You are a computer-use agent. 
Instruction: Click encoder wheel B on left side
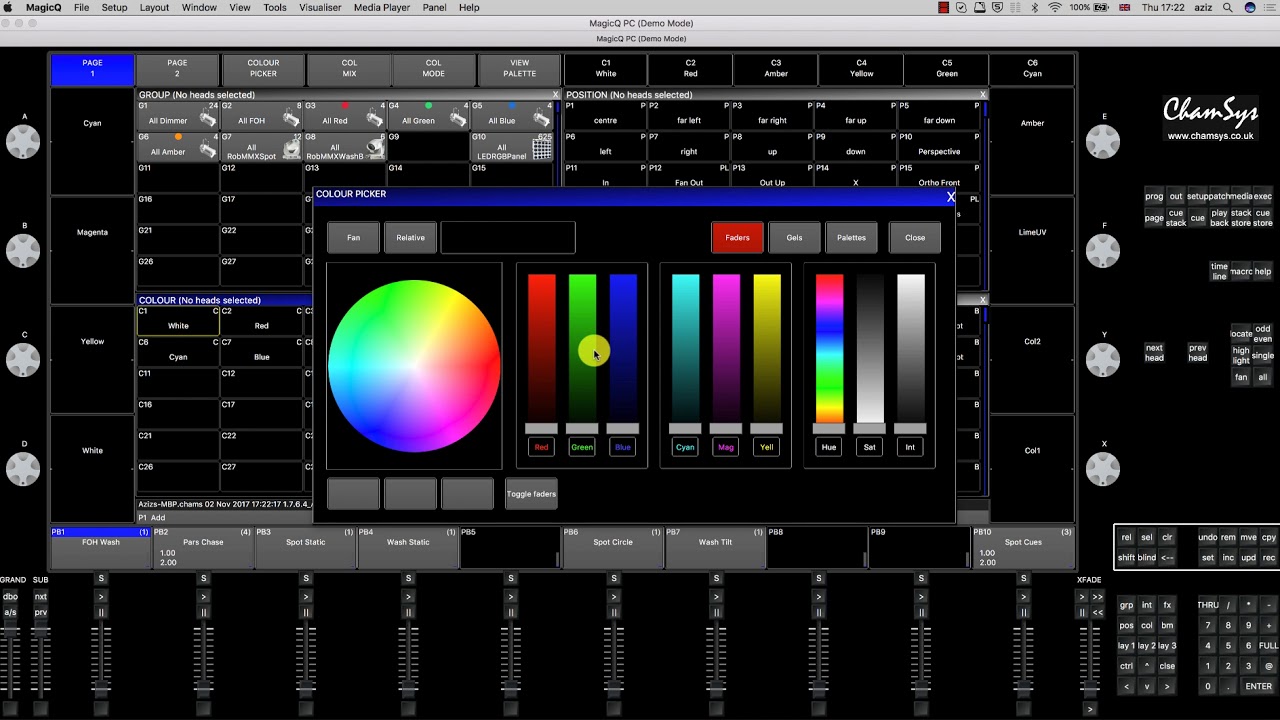[x=23, y=250]
